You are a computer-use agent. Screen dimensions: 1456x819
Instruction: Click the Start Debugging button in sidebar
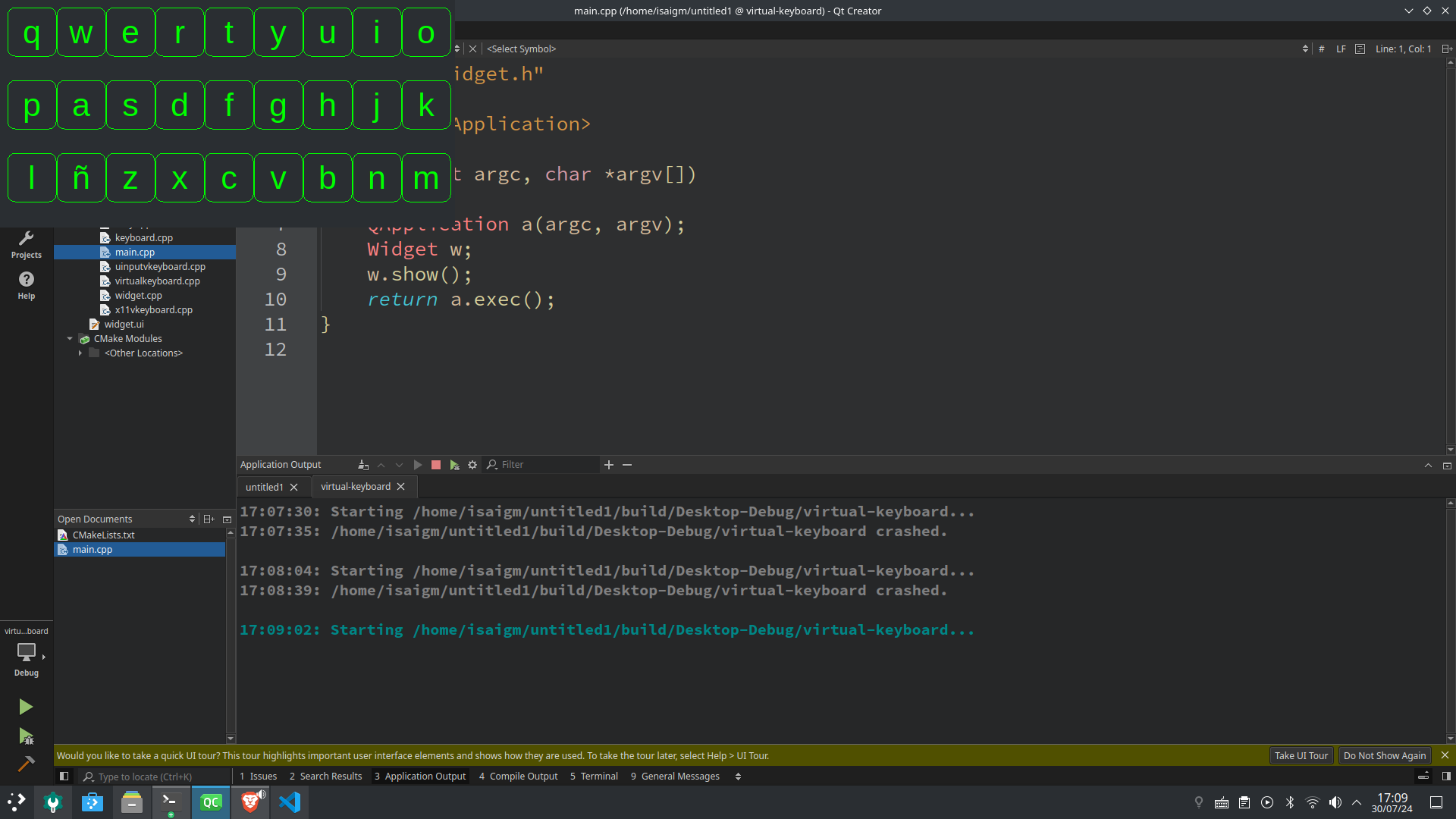tap(26, 736)
